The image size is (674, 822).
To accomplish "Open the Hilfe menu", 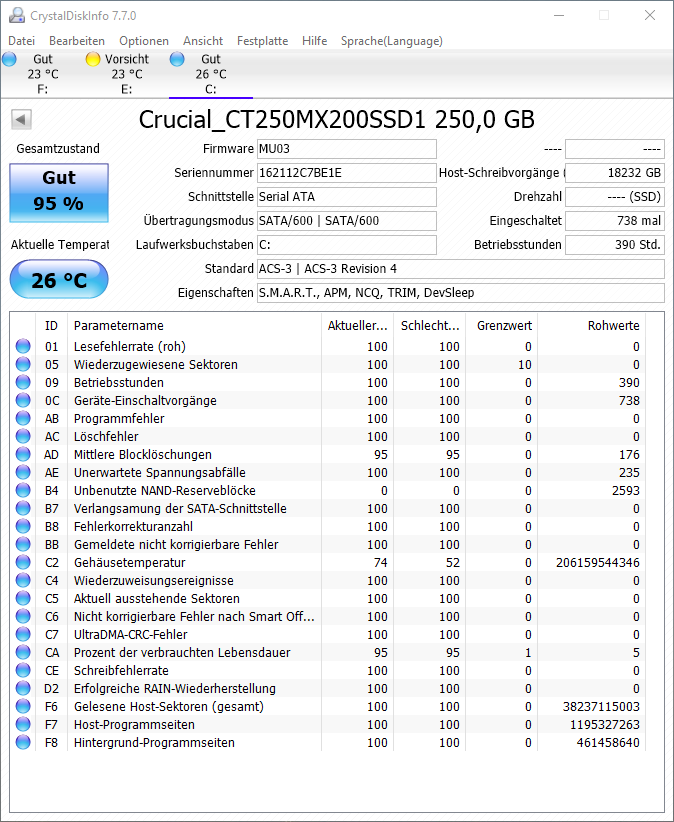I will click(x=314, y=41).
